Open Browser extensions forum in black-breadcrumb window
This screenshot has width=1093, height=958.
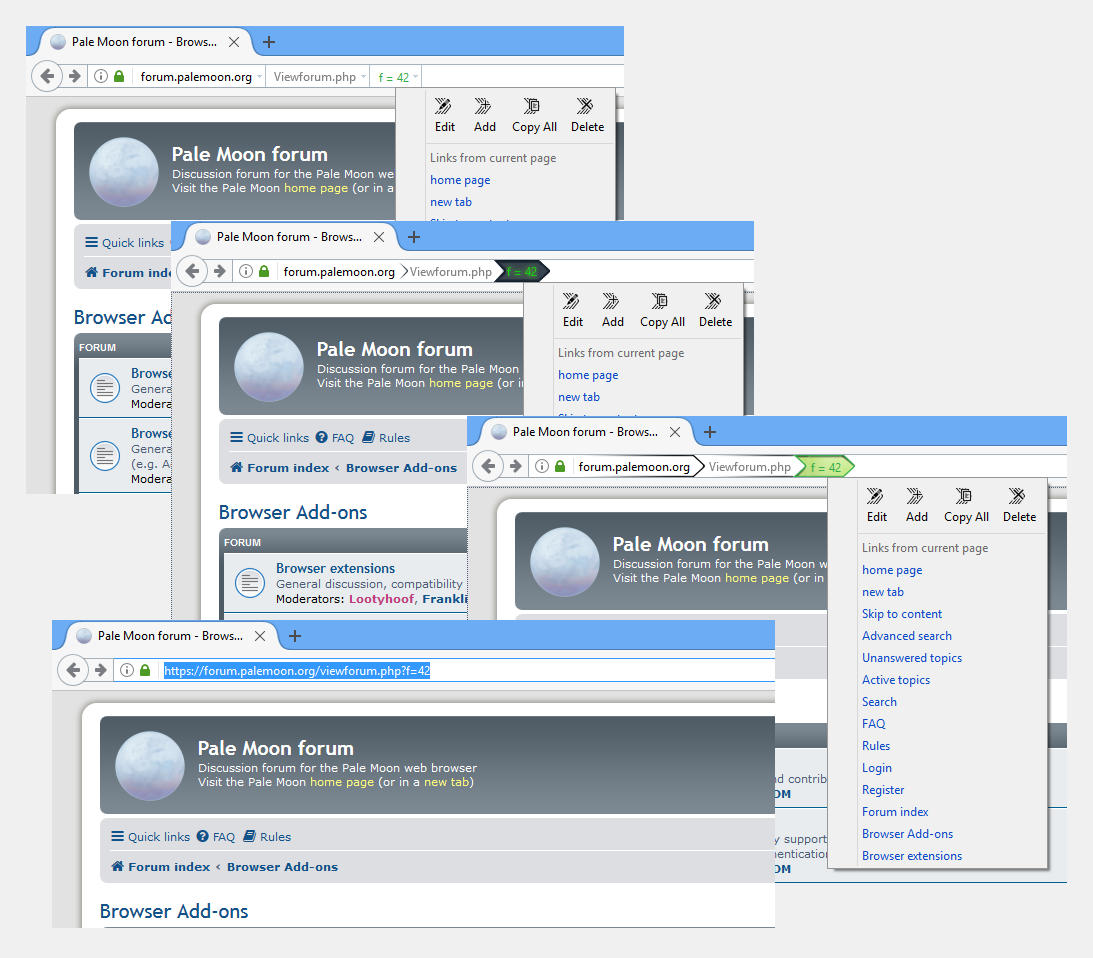tap(335, 568)
